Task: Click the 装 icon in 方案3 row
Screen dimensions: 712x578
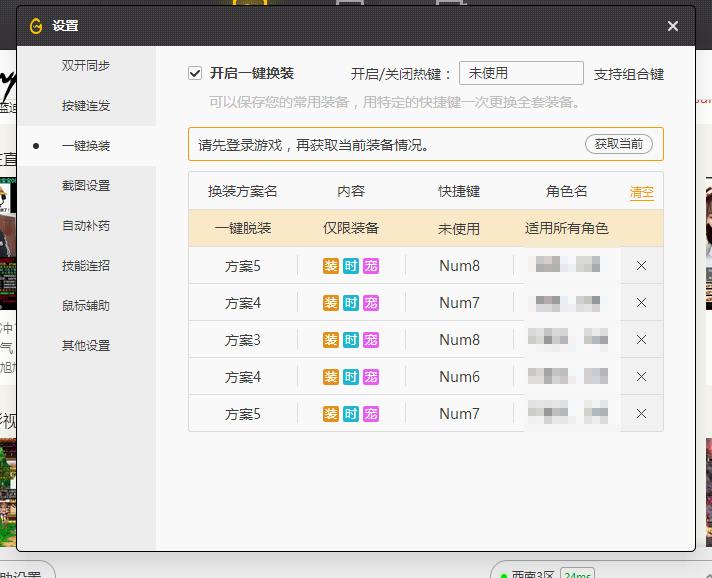Action: (x=331, y=340)
